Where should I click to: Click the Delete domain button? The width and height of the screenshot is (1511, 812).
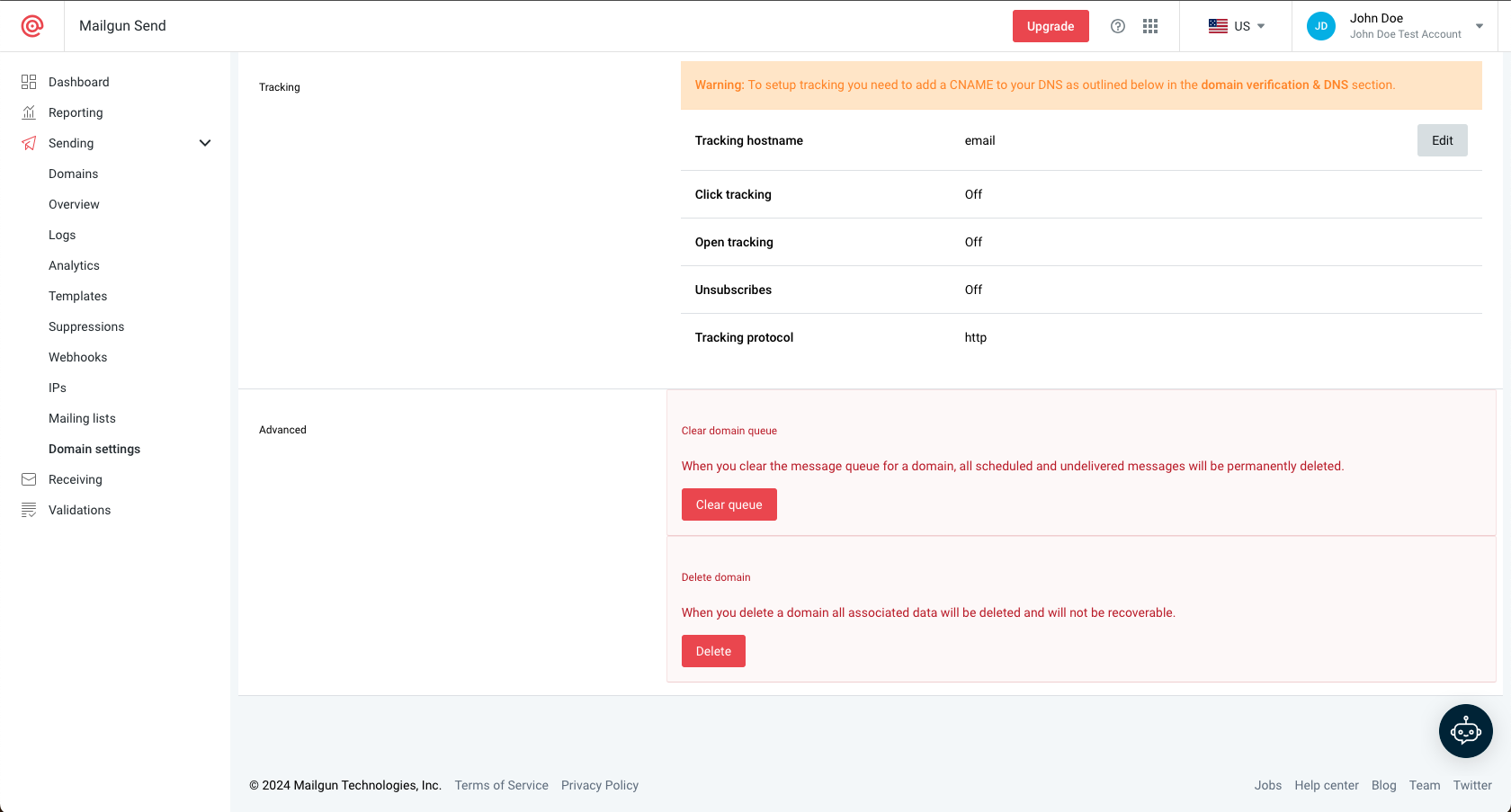coord(713,651)
